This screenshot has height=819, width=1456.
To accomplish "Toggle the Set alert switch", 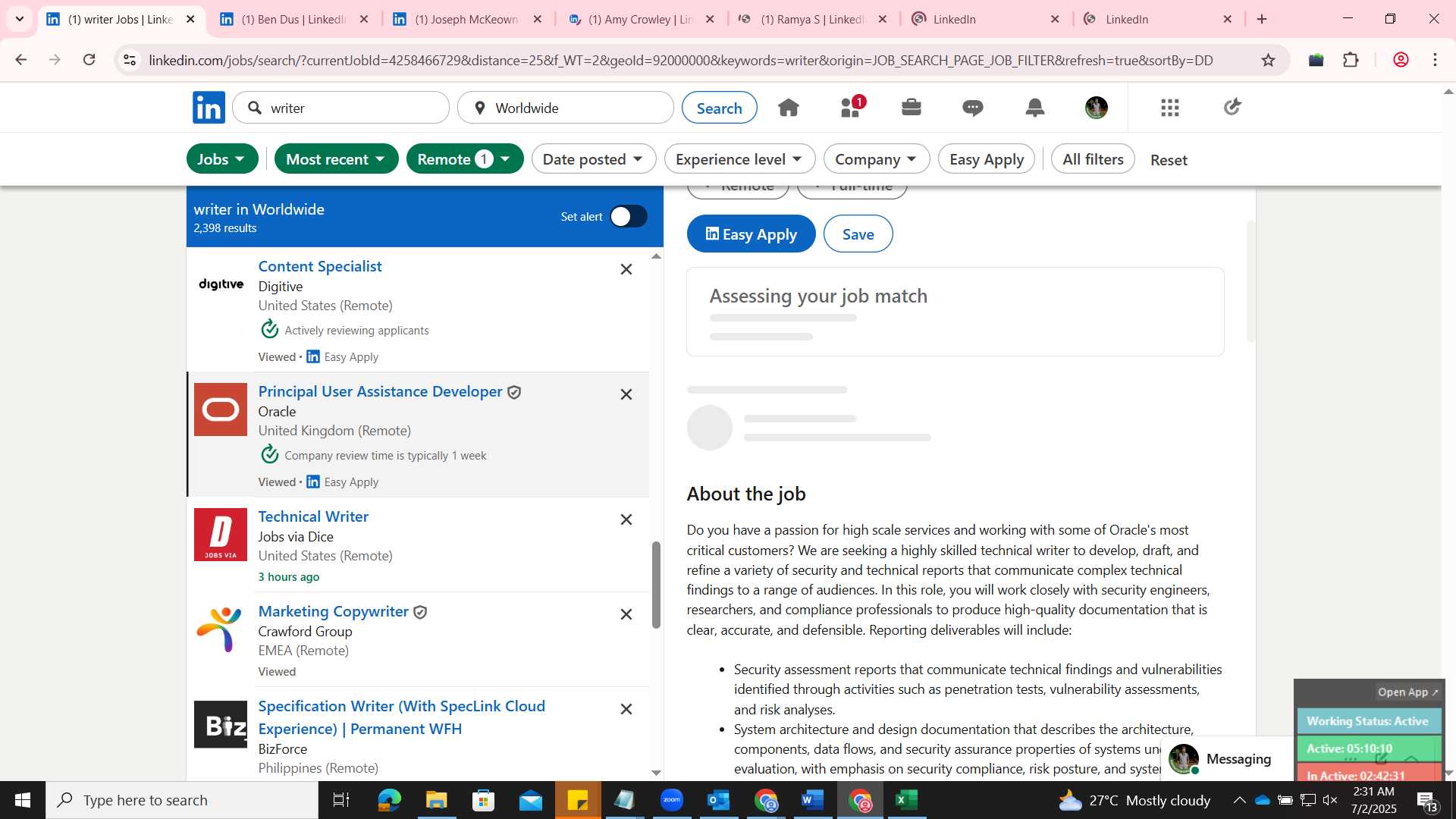I will 629,217.
